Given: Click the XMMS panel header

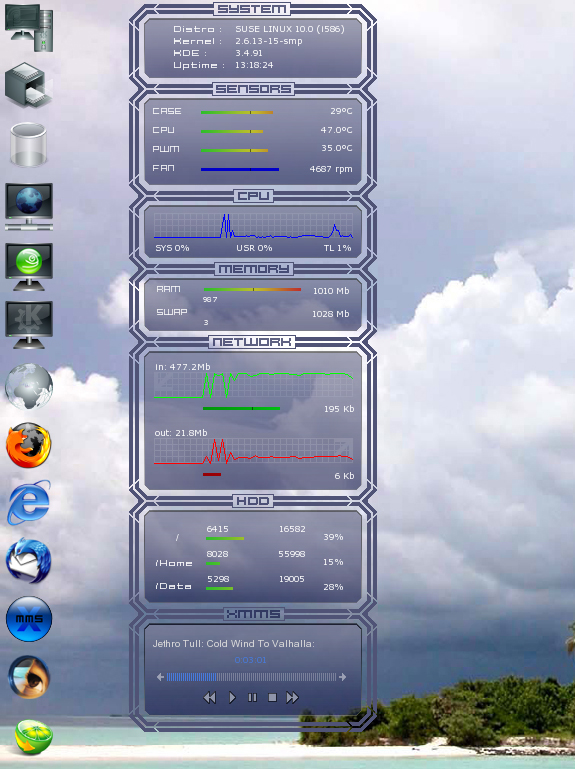Looking at the screenshot, I should pos(253,614).
